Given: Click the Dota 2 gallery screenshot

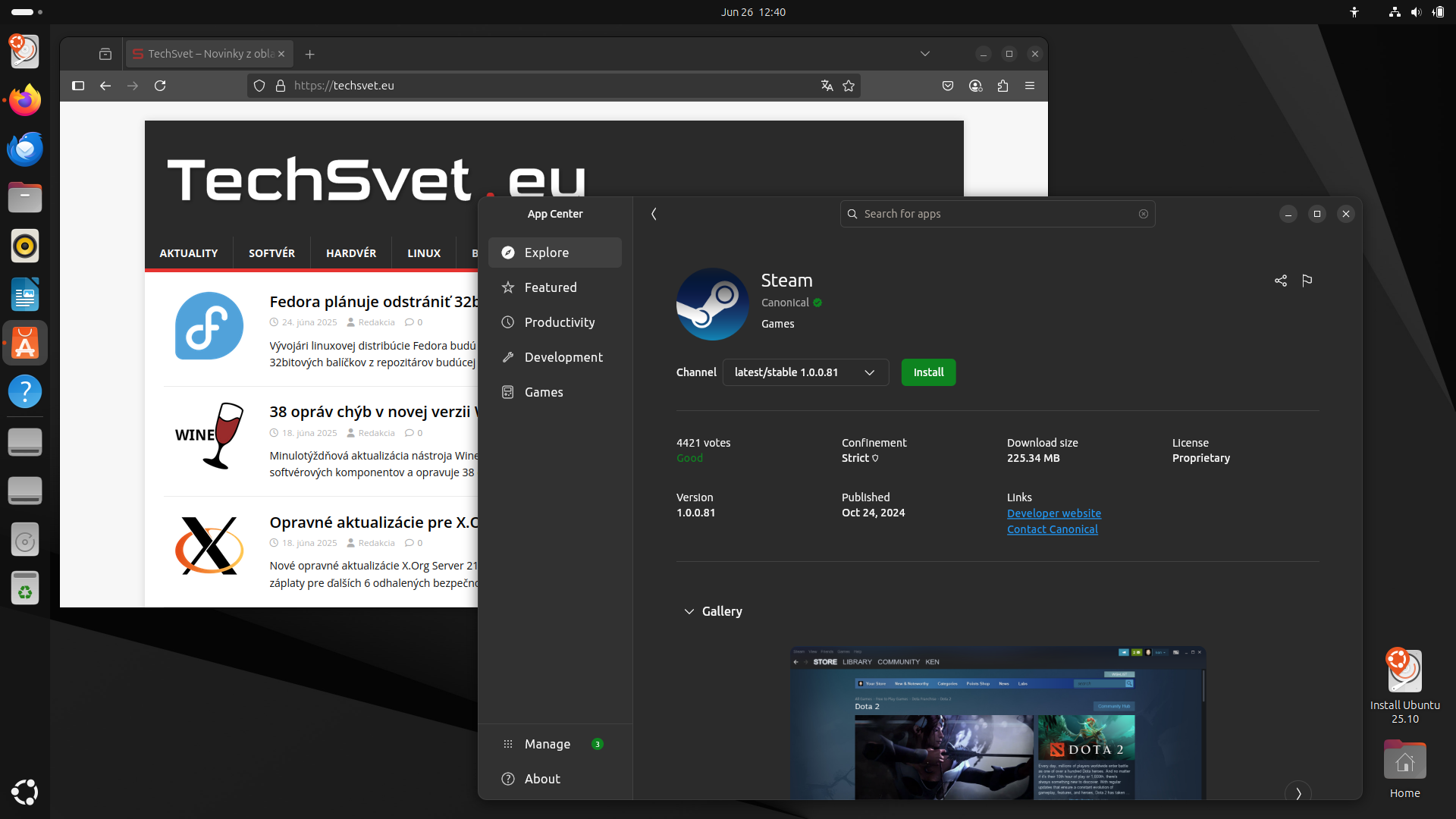Looking at the screenshot, I should (998, 723).
